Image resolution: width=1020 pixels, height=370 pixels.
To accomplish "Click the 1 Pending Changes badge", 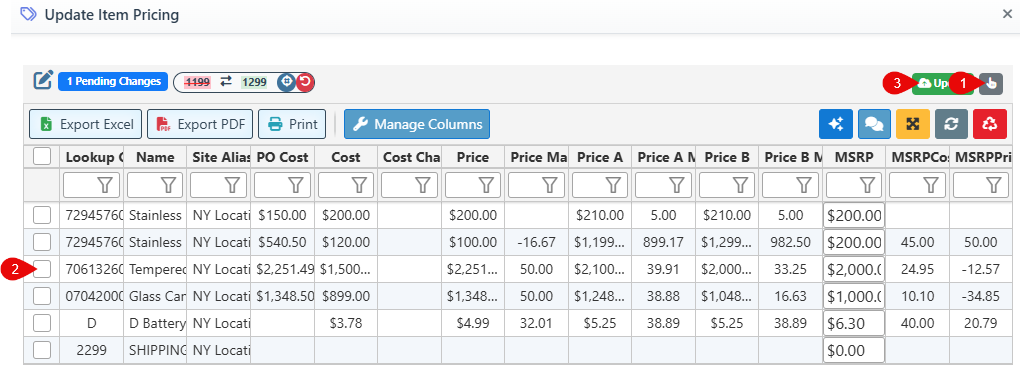I will click(113, 81).
